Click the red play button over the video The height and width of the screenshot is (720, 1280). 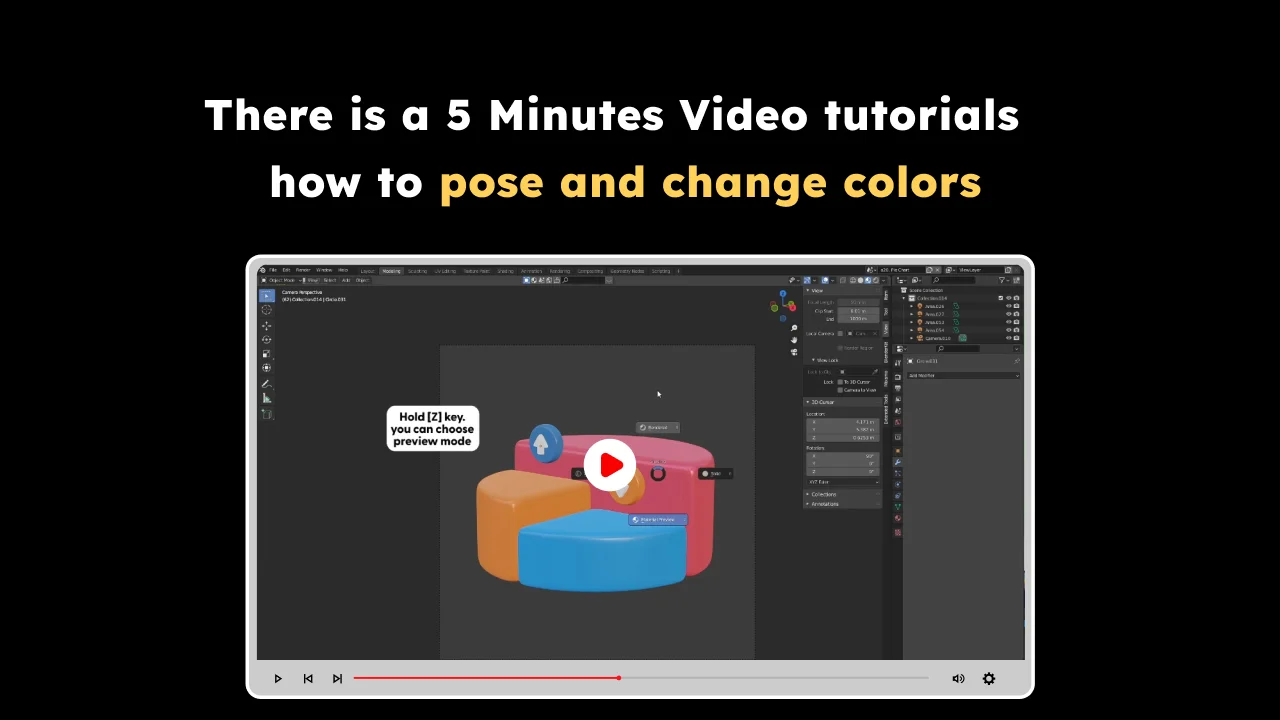[610, 465]
